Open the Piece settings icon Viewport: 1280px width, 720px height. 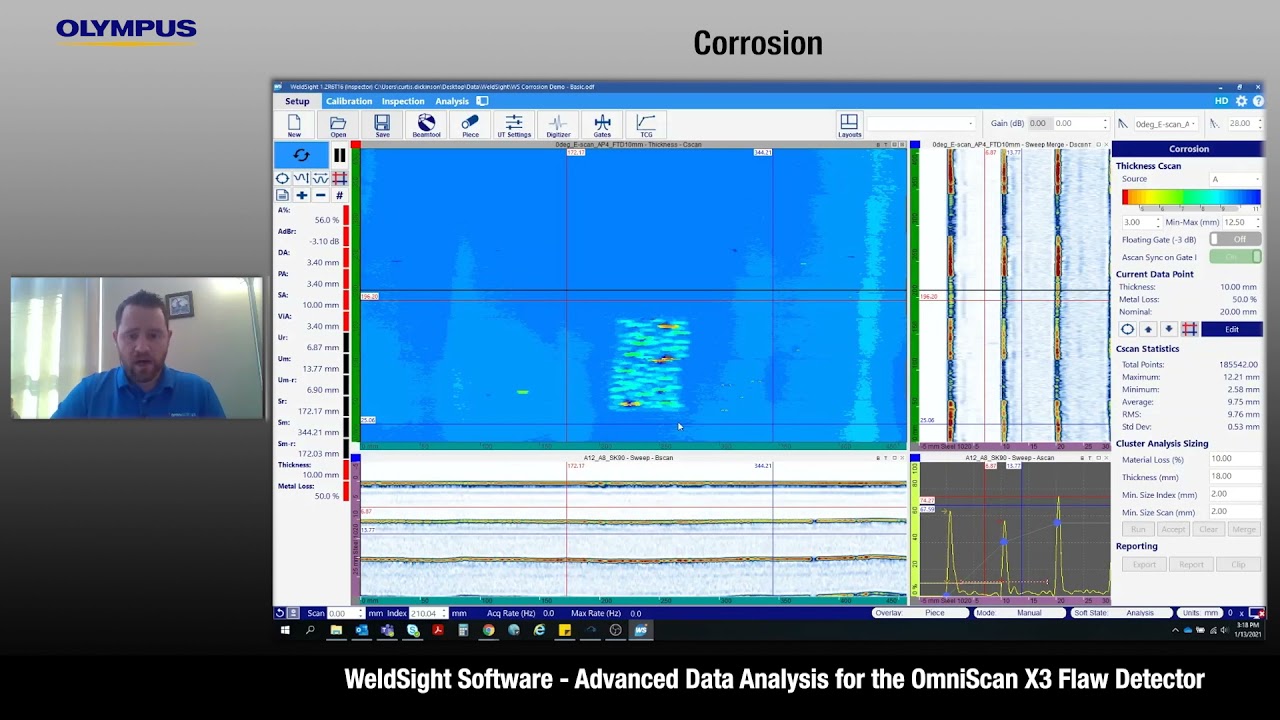470,125
